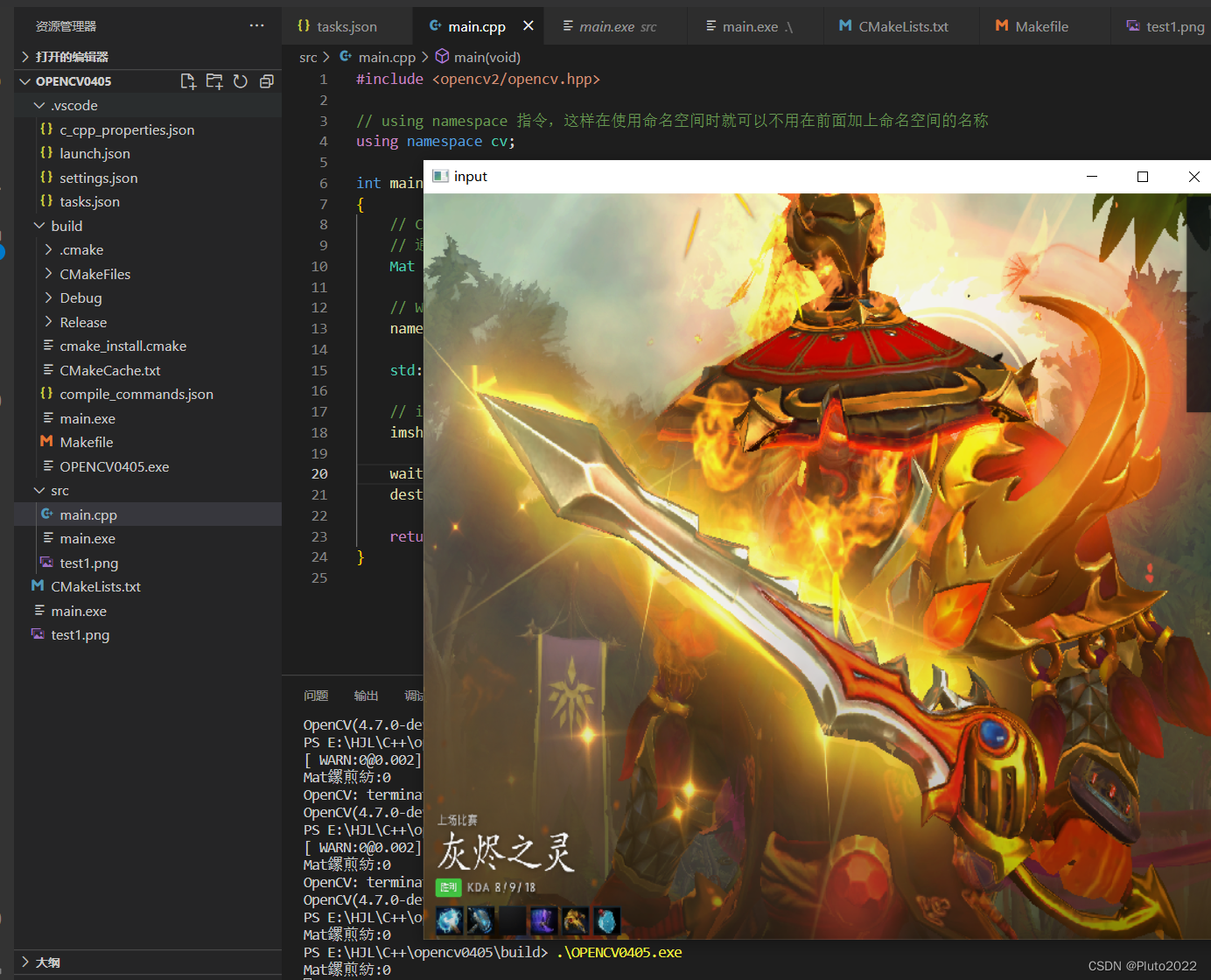Refresh the Explorer view
1211x980 pixels.
(241, 80)
